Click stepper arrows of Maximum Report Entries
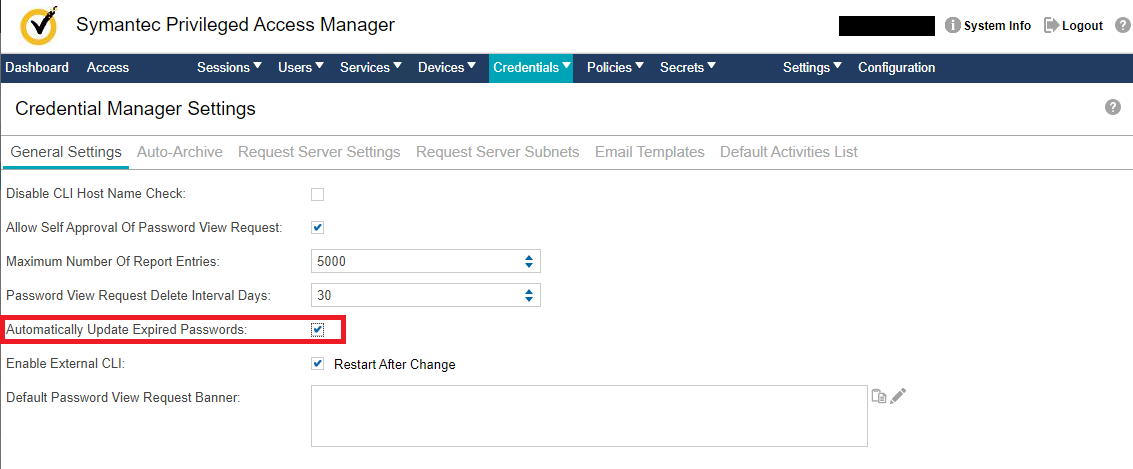This screenshot has width=1133, height=469. tap(529, 261)
